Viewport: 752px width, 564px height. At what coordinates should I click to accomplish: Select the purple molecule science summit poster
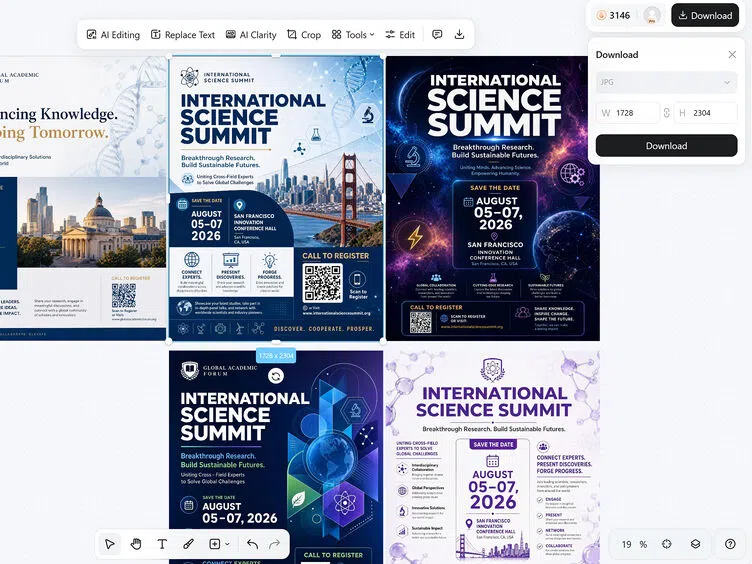(493, 457)
